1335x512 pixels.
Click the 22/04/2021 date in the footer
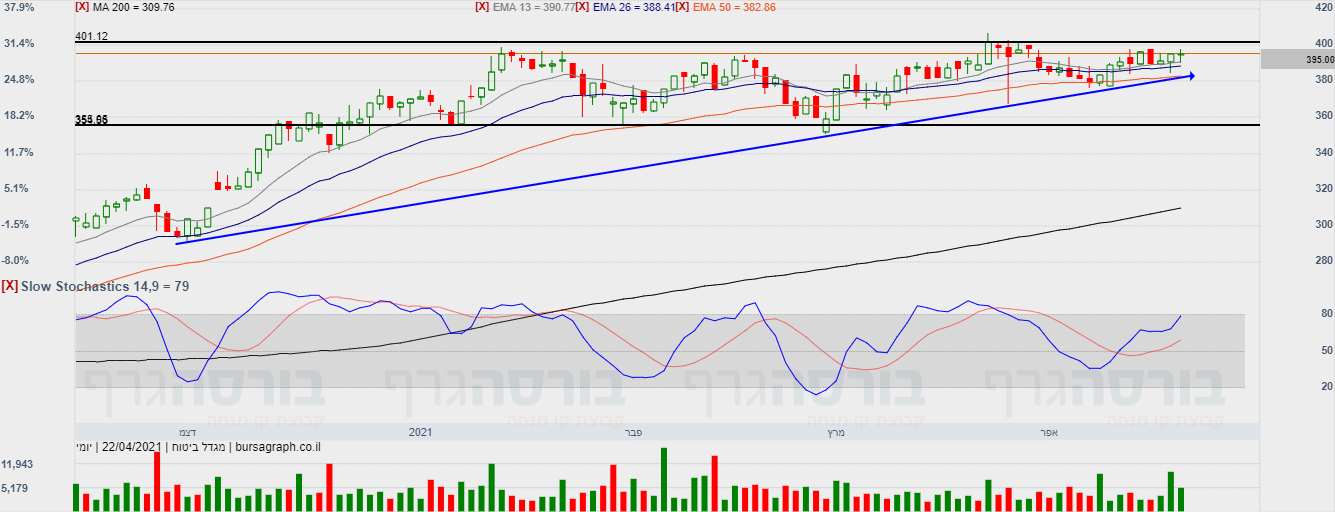pyautogui.click(x=133, y=446)
